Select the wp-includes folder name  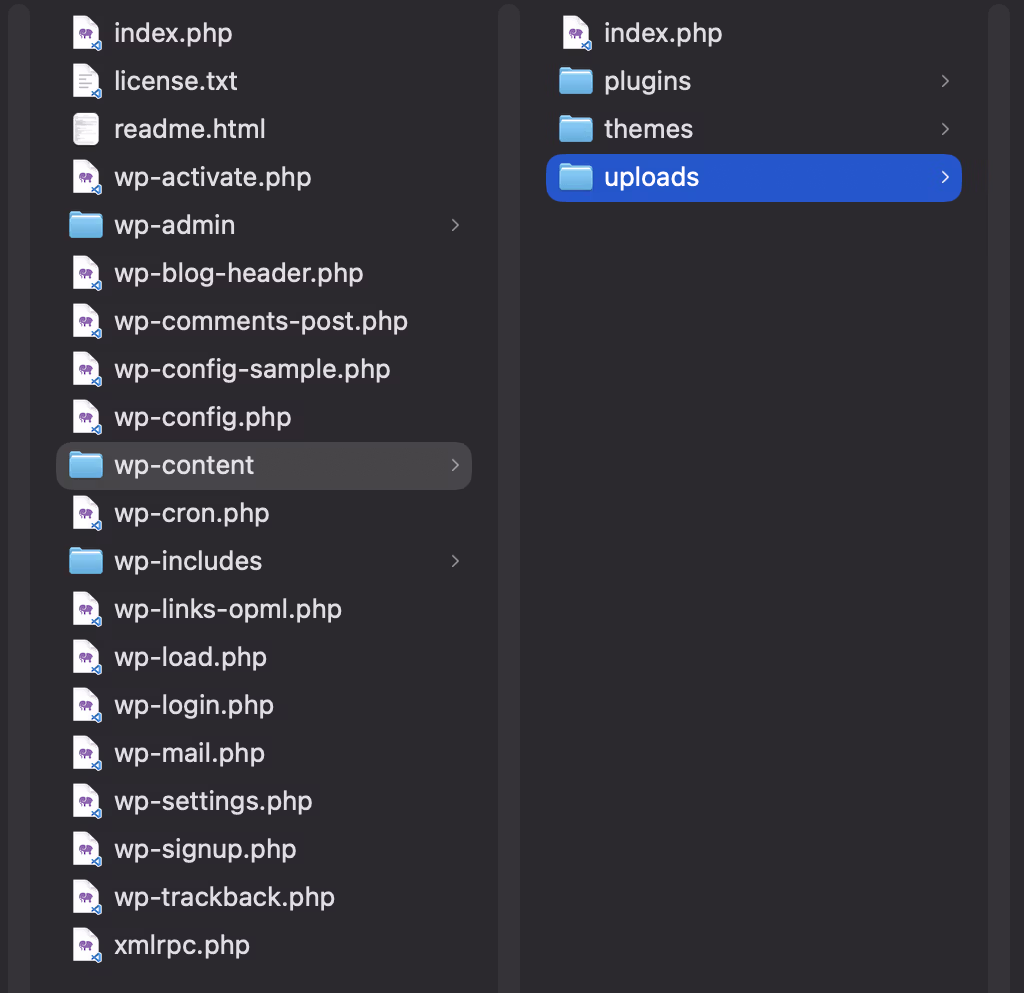[188, 562]
